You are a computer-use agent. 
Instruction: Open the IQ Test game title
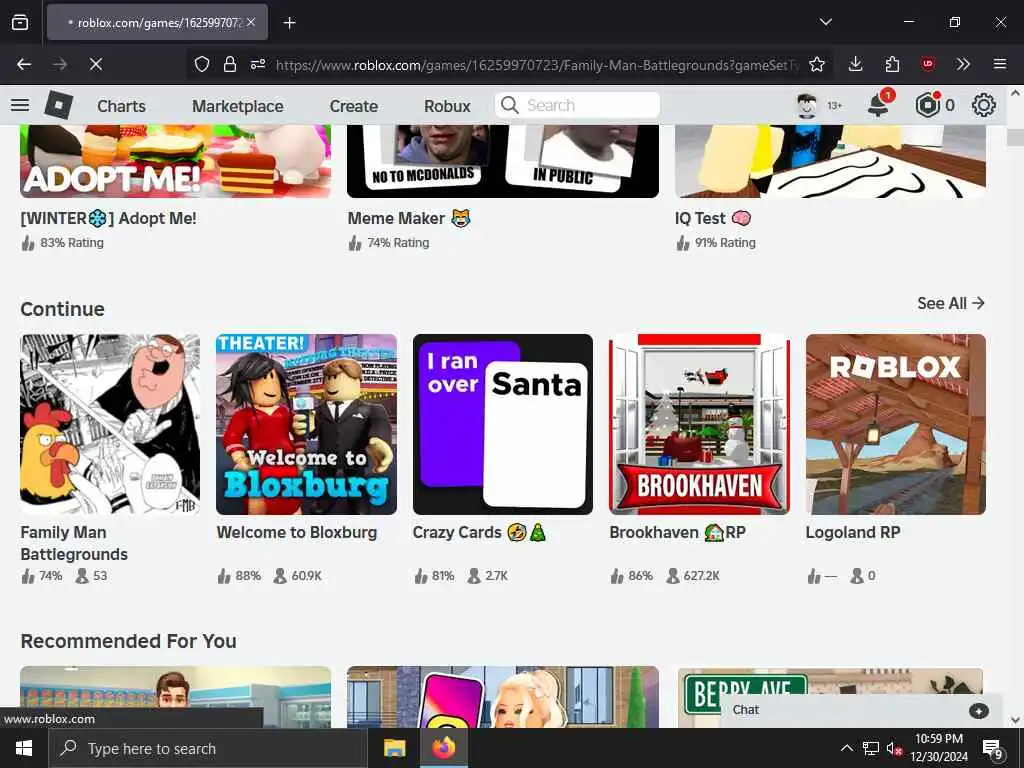click(x=713, y=218)
